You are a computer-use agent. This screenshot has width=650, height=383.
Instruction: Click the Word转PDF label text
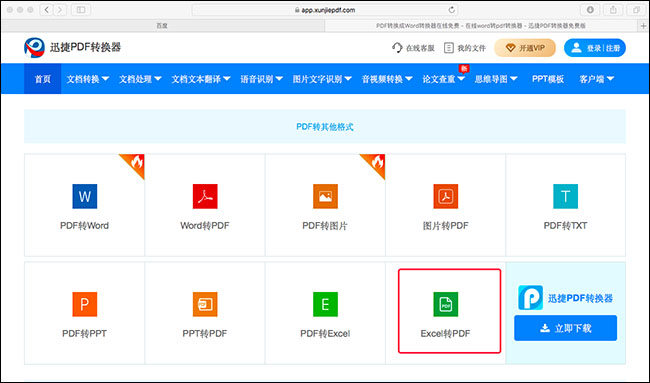pyautogui.click(x=205, y=225)
